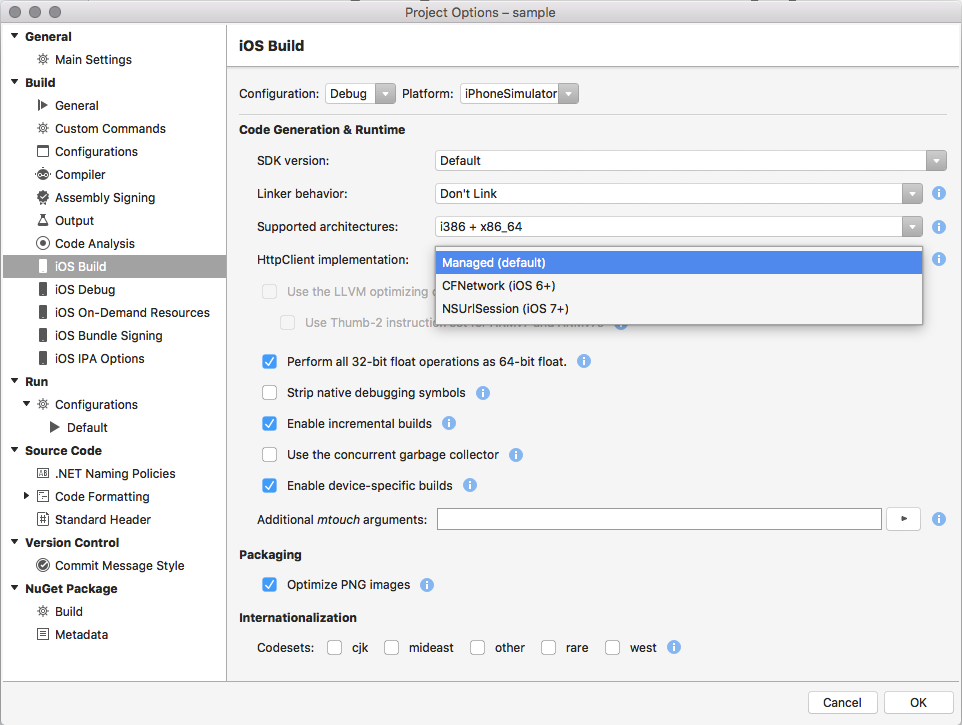Check the mideast codeset
This screenshot has width=962, height=725.
391,648
